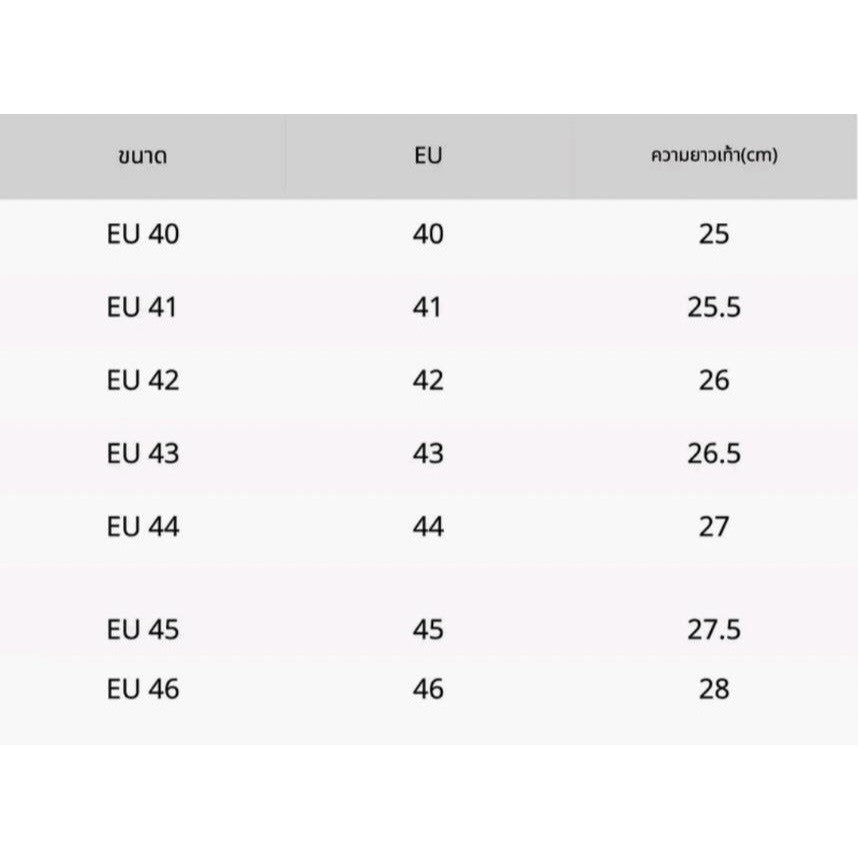
Task: Click the standalone 46 in the EU column
Action: (x=428, y=689)
